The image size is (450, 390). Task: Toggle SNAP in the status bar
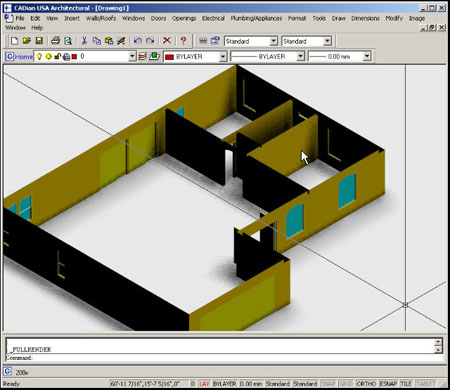(x=328, y=384)
